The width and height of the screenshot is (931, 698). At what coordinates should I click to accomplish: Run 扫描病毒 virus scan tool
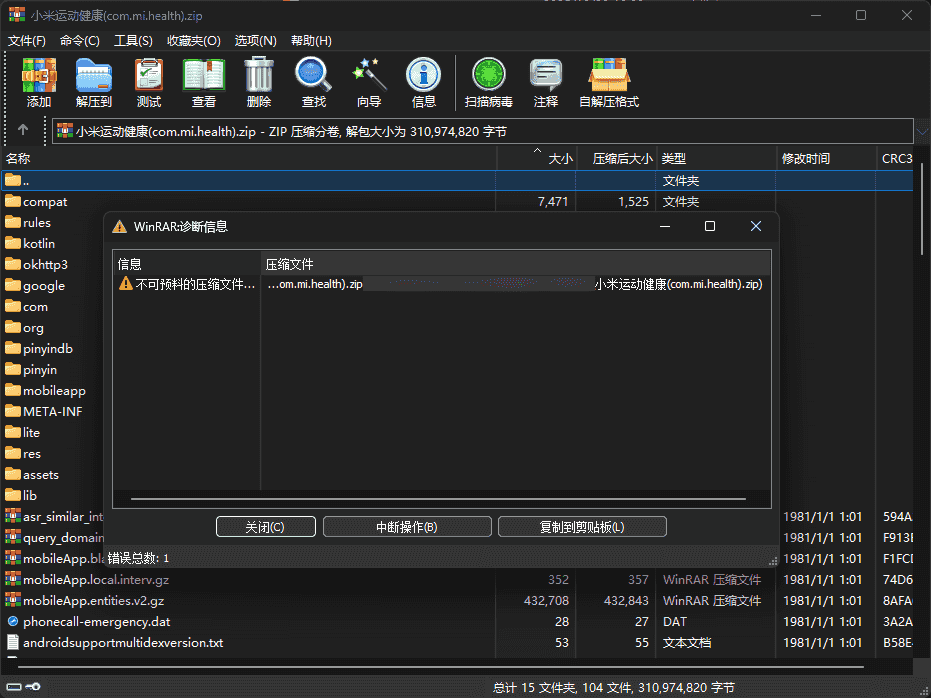click(489, 80)
